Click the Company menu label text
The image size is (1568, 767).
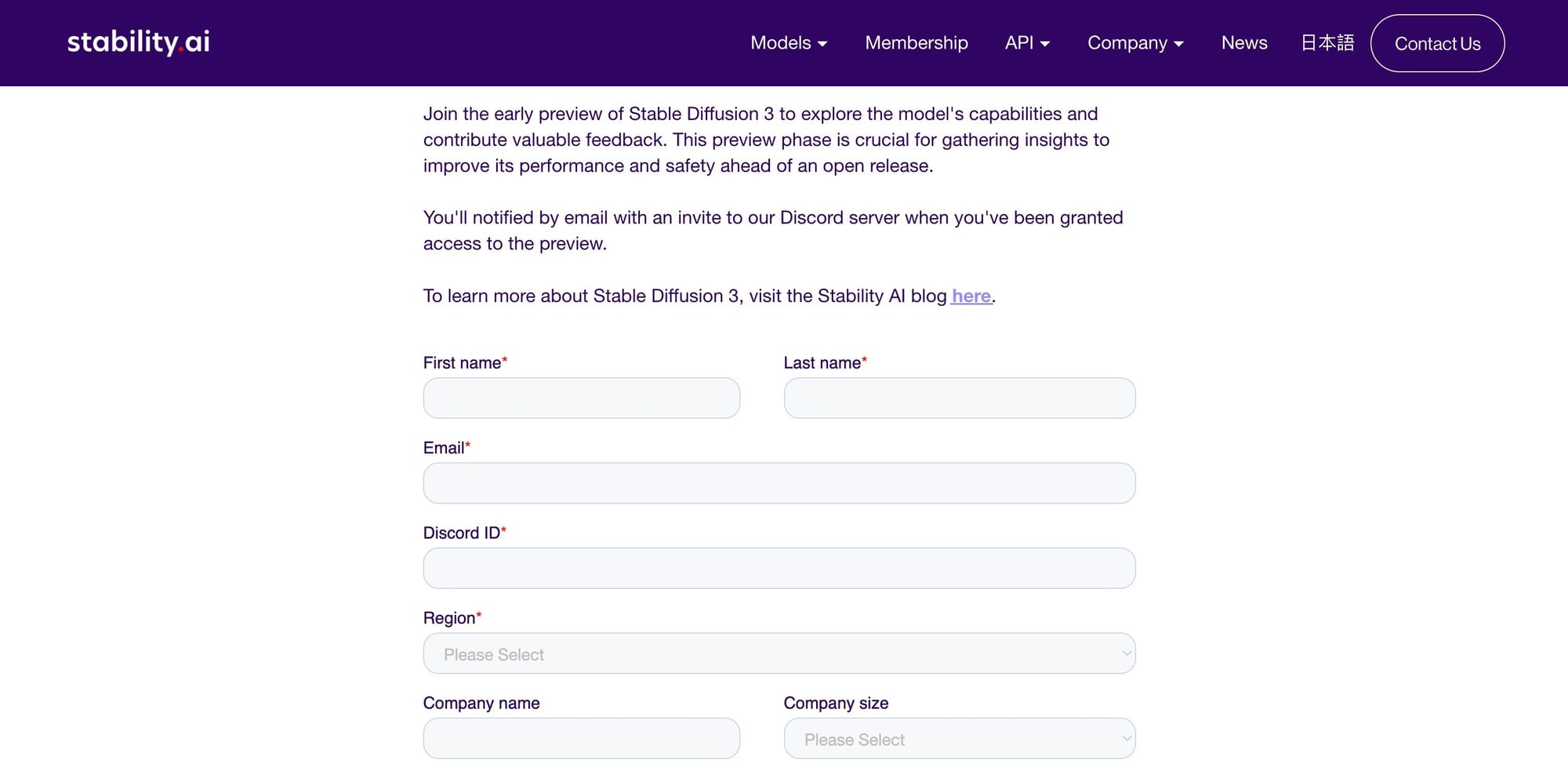1127,43
